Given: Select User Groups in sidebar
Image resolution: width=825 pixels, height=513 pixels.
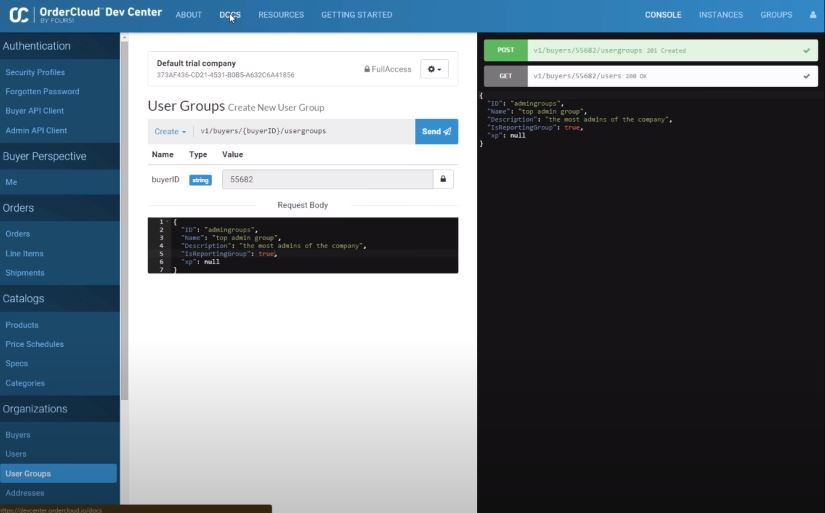Looking at the screenshot, I should coord(58,474).
